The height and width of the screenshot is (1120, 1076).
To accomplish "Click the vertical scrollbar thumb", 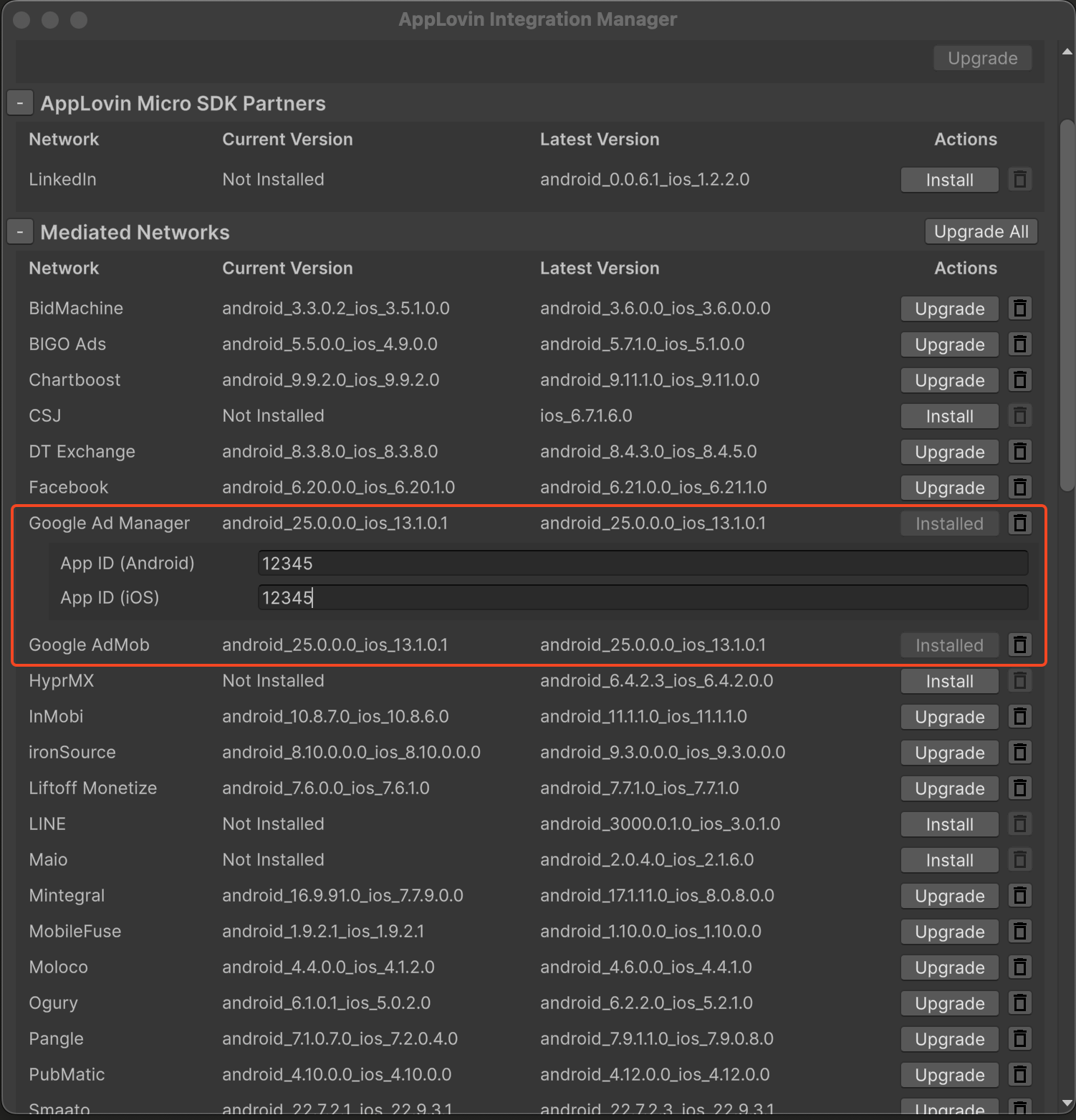I will click(x=1067, y=304).
